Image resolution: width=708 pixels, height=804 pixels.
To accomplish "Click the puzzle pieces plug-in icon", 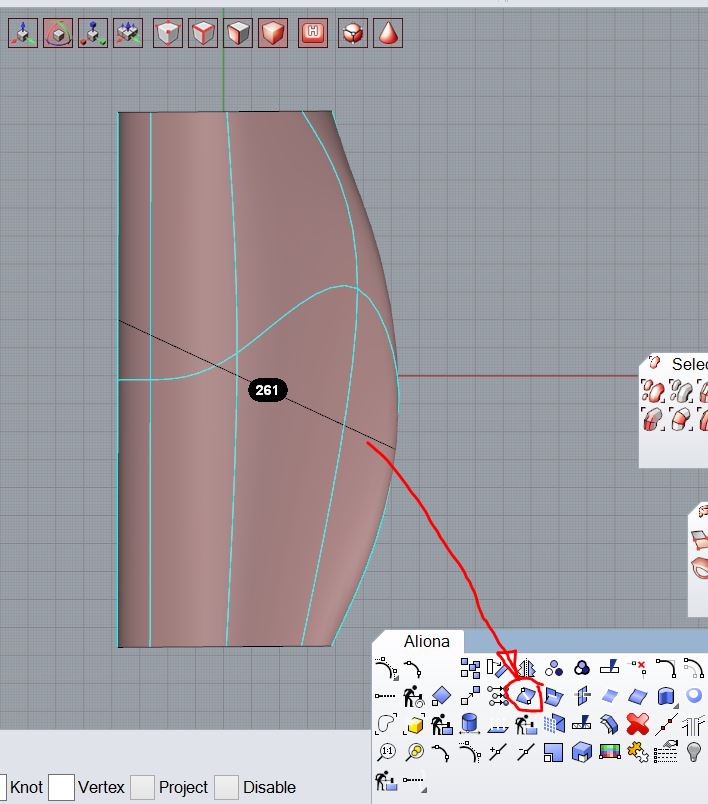I will 638,752.
